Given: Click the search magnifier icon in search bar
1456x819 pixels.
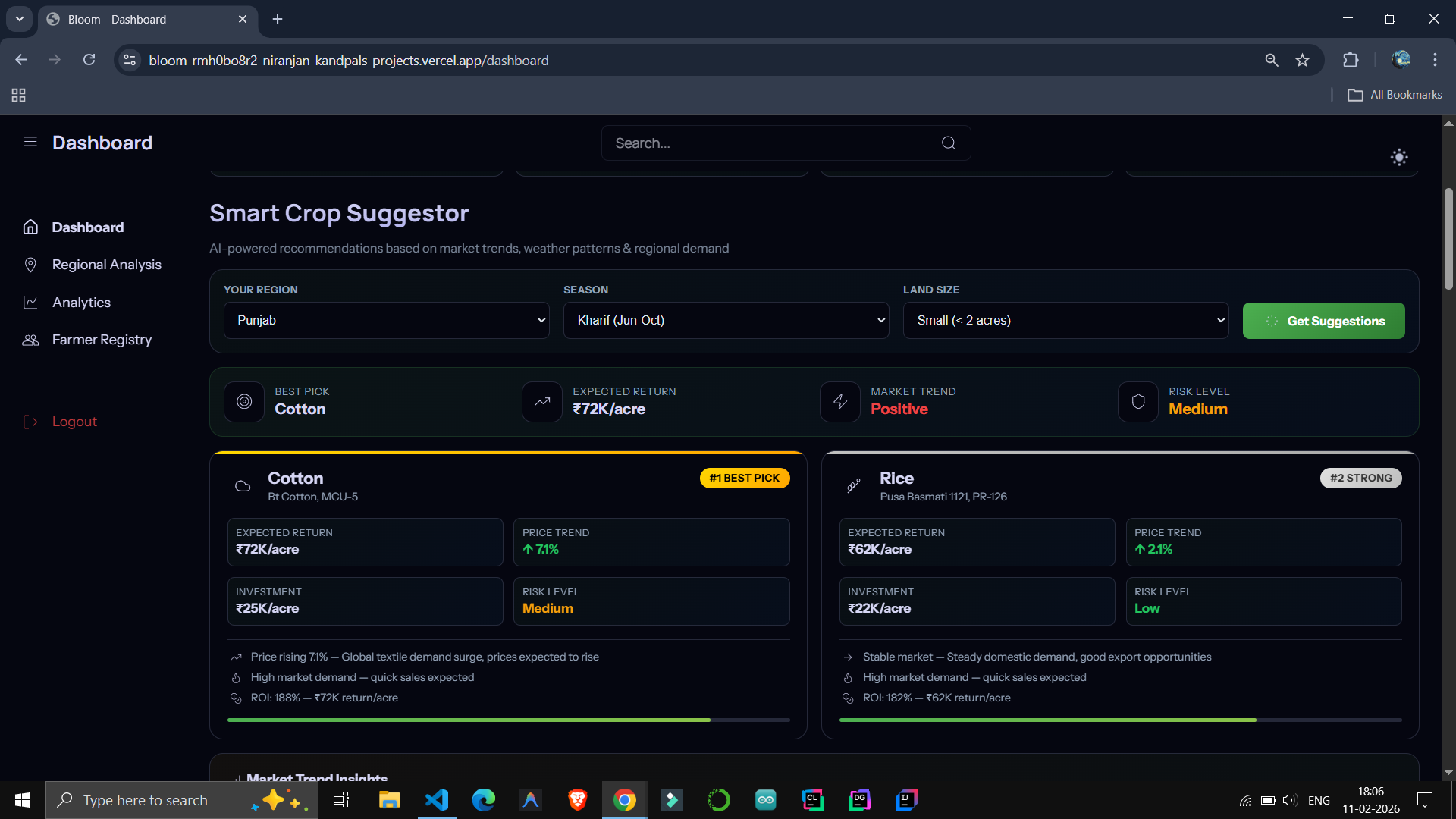Looking at the screenshot, I should point(948,143).
